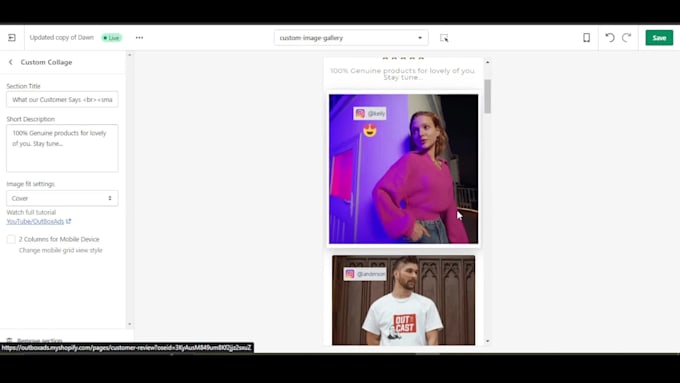
Task: Click sidebar scrollbar down arrow
Action: tap(129, 324)
